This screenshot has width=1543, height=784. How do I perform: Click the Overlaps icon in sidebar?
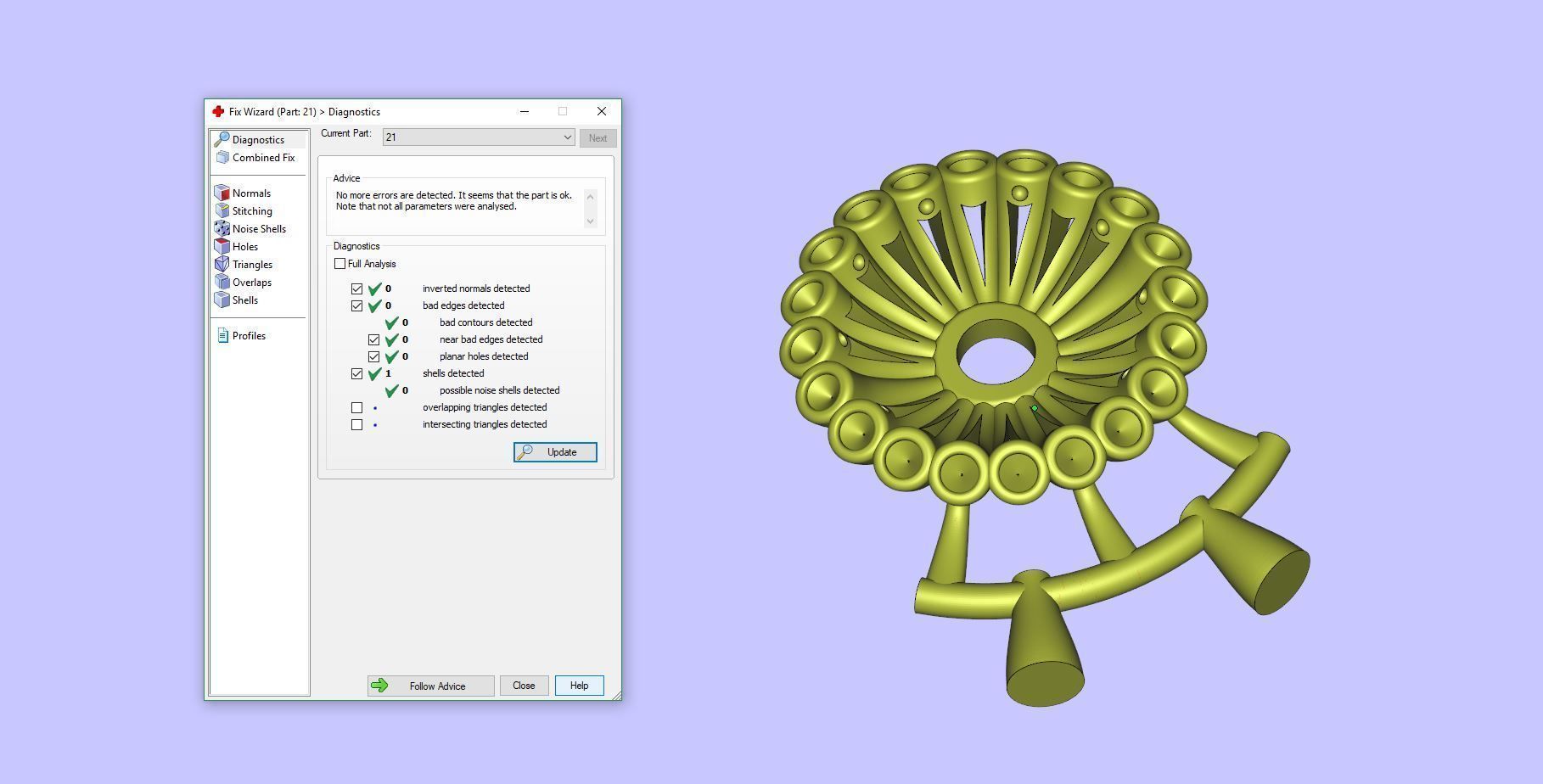pos(222,282)
